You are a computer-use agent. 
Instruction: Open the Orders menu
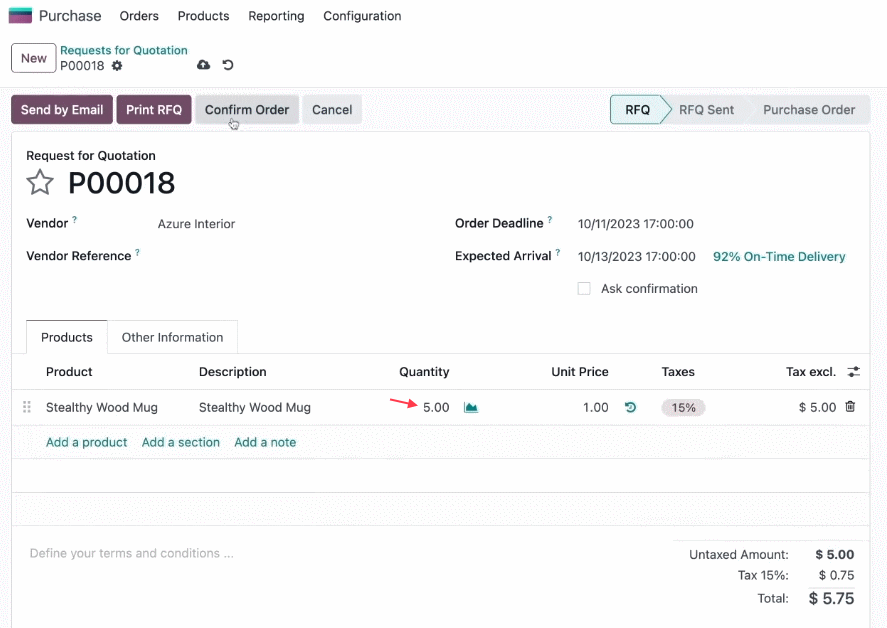click(139, 16)
